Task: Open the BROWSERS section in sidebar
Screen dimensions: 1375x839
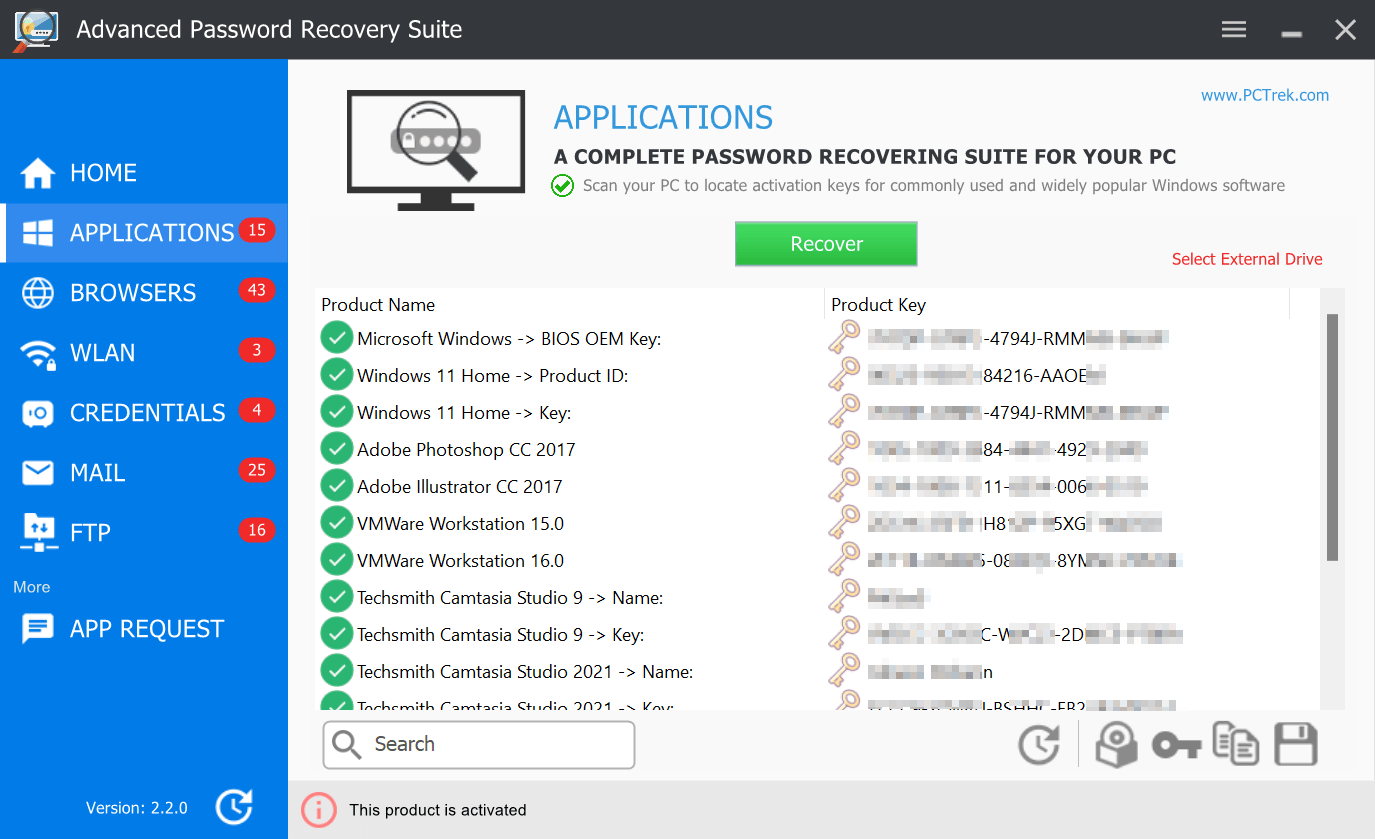Action: tap(144, 293)
